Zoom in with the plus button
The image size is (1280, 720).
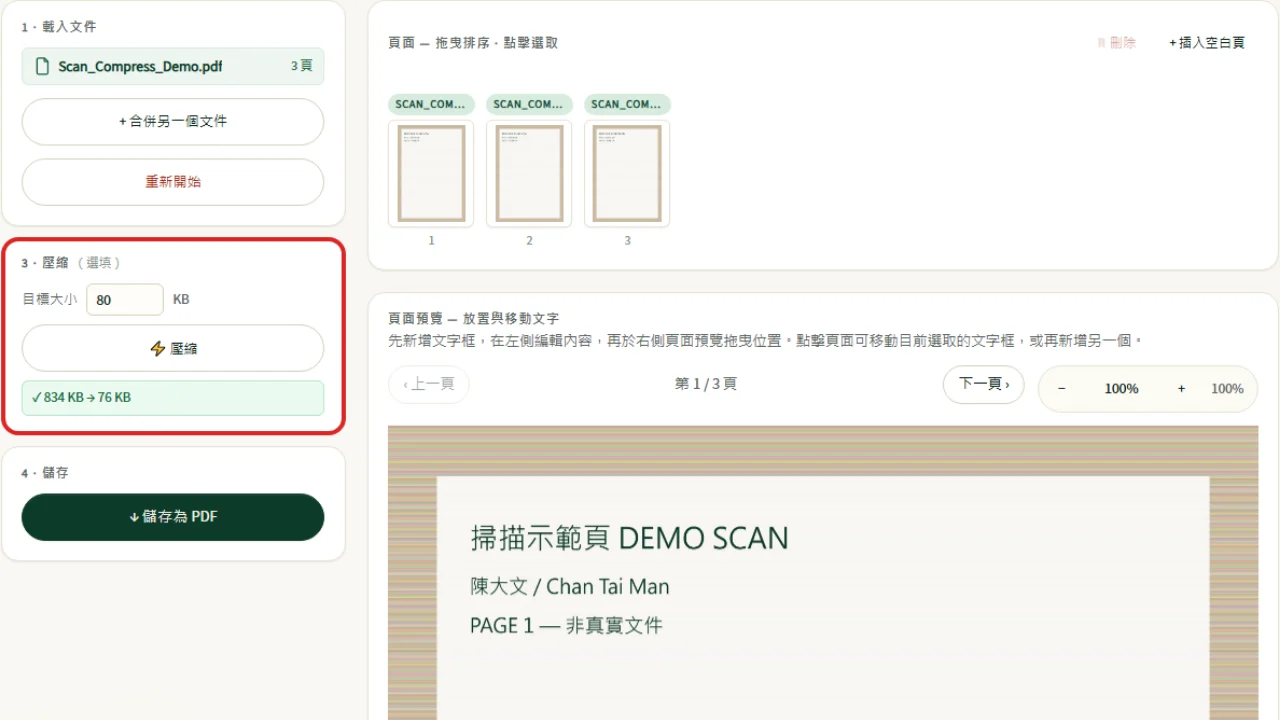pyautogui.click(x=1181, y=389)
